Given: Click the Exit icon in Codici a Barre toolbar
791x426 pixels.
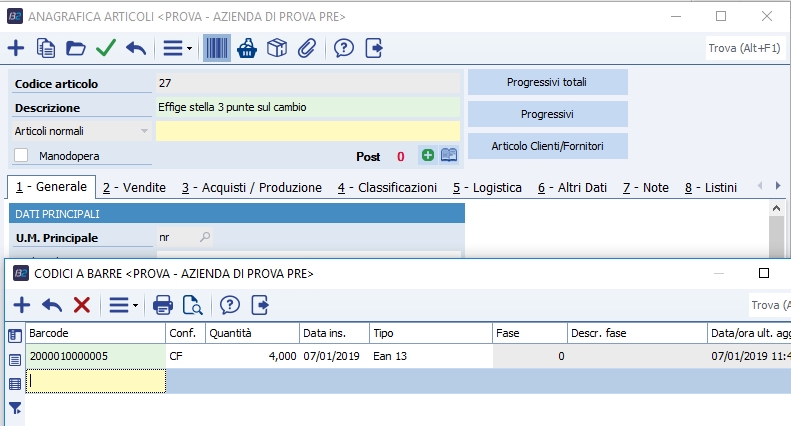Looking at the screenshot, I should coord(260,305).
